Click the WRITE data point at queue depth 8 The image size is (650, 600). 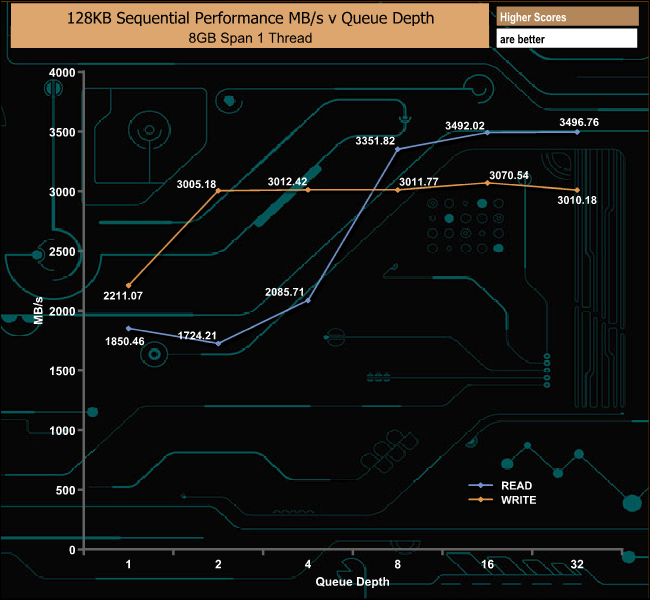pos(398,190)
